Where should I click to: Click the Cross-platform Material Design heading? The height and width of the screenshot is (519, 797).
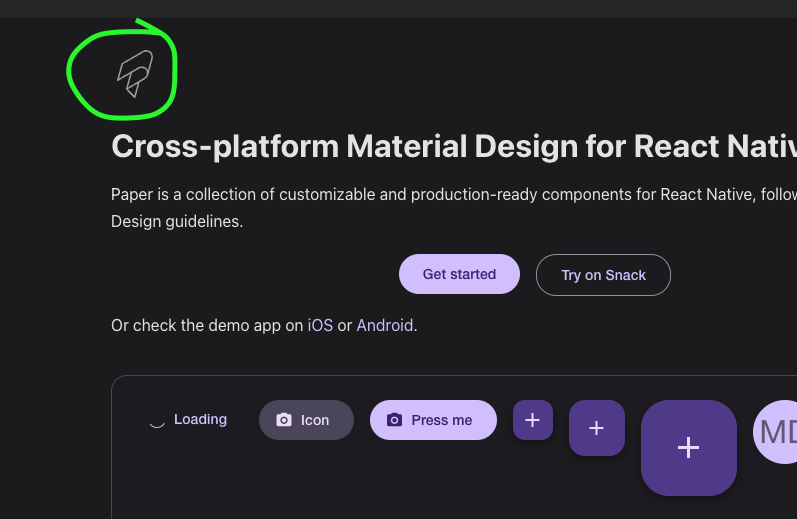point(454,146)
